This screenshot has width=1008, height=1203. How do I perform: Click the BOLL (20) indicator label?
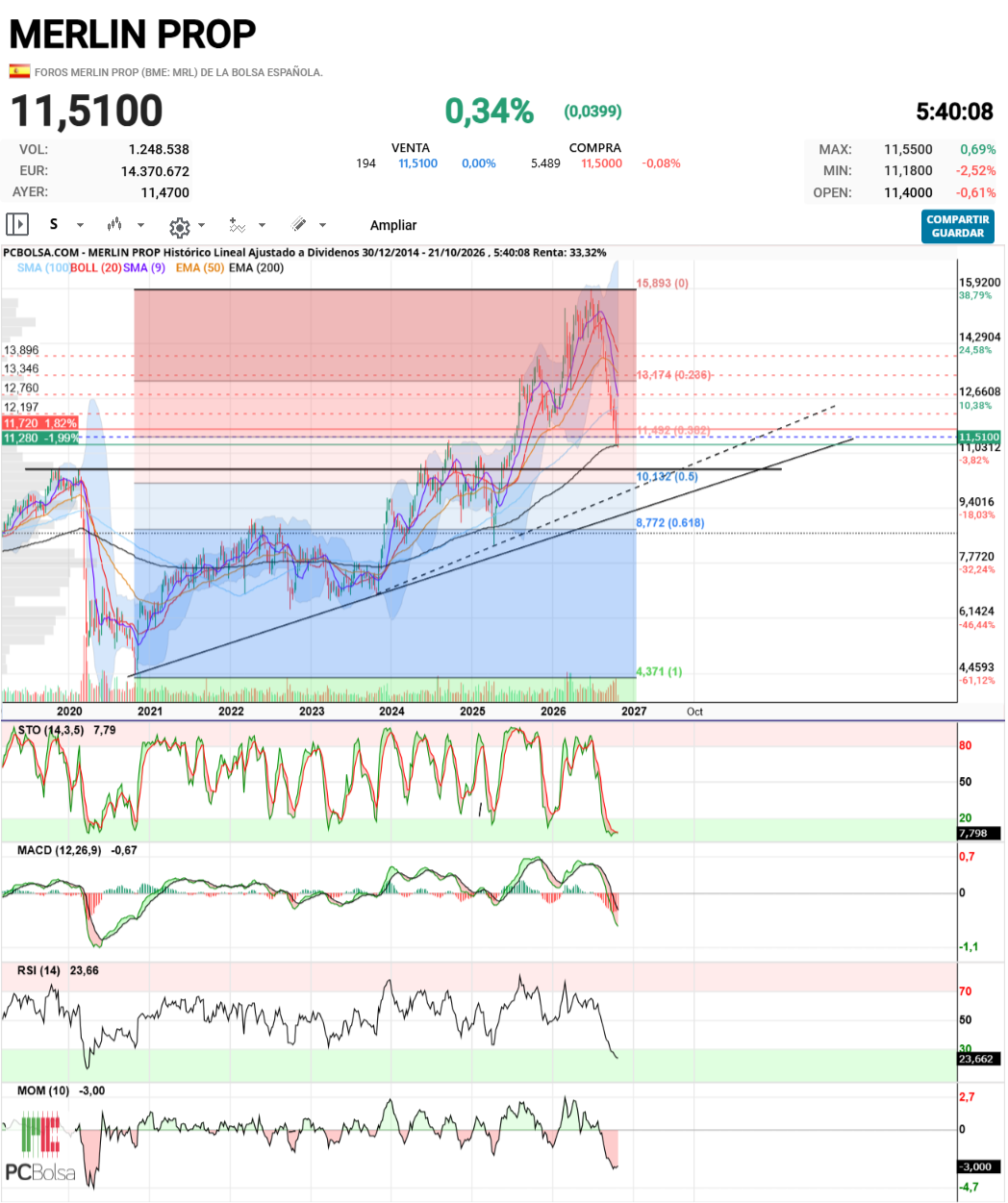click(96, 267)
